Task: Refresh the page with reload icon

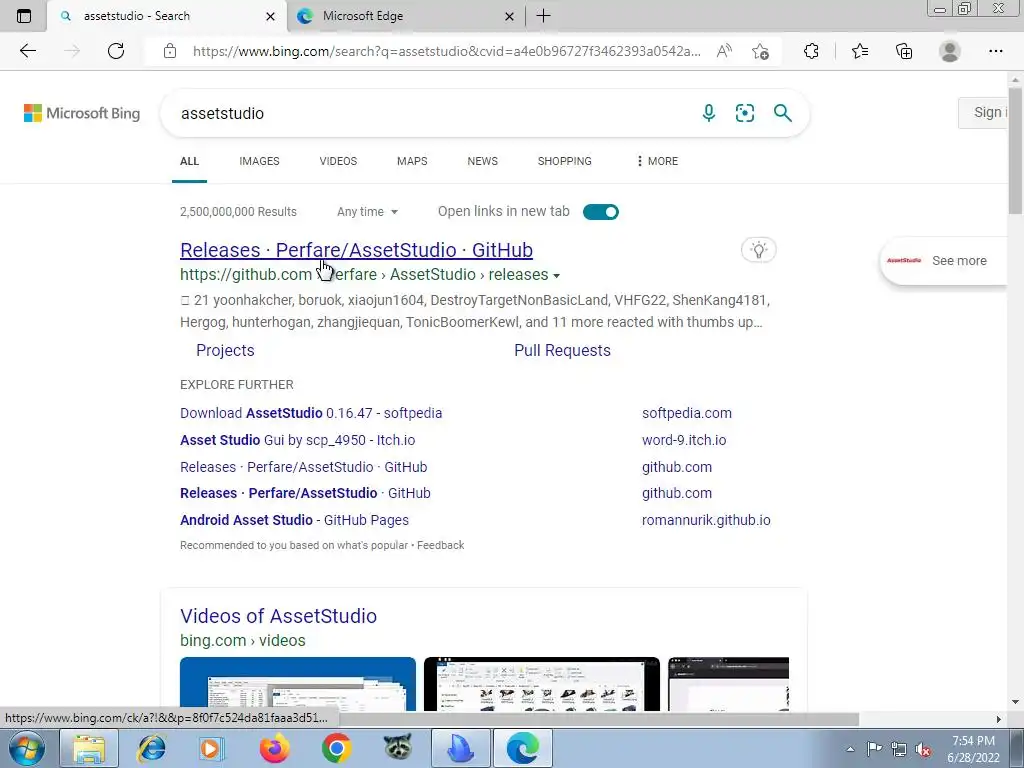Action: 116,51
